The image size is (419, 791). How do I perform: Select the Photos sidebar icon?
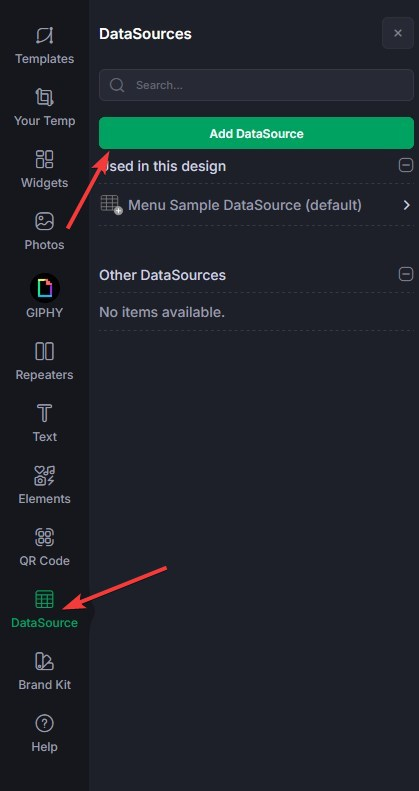pyautogui.click(x=44, y=221)
